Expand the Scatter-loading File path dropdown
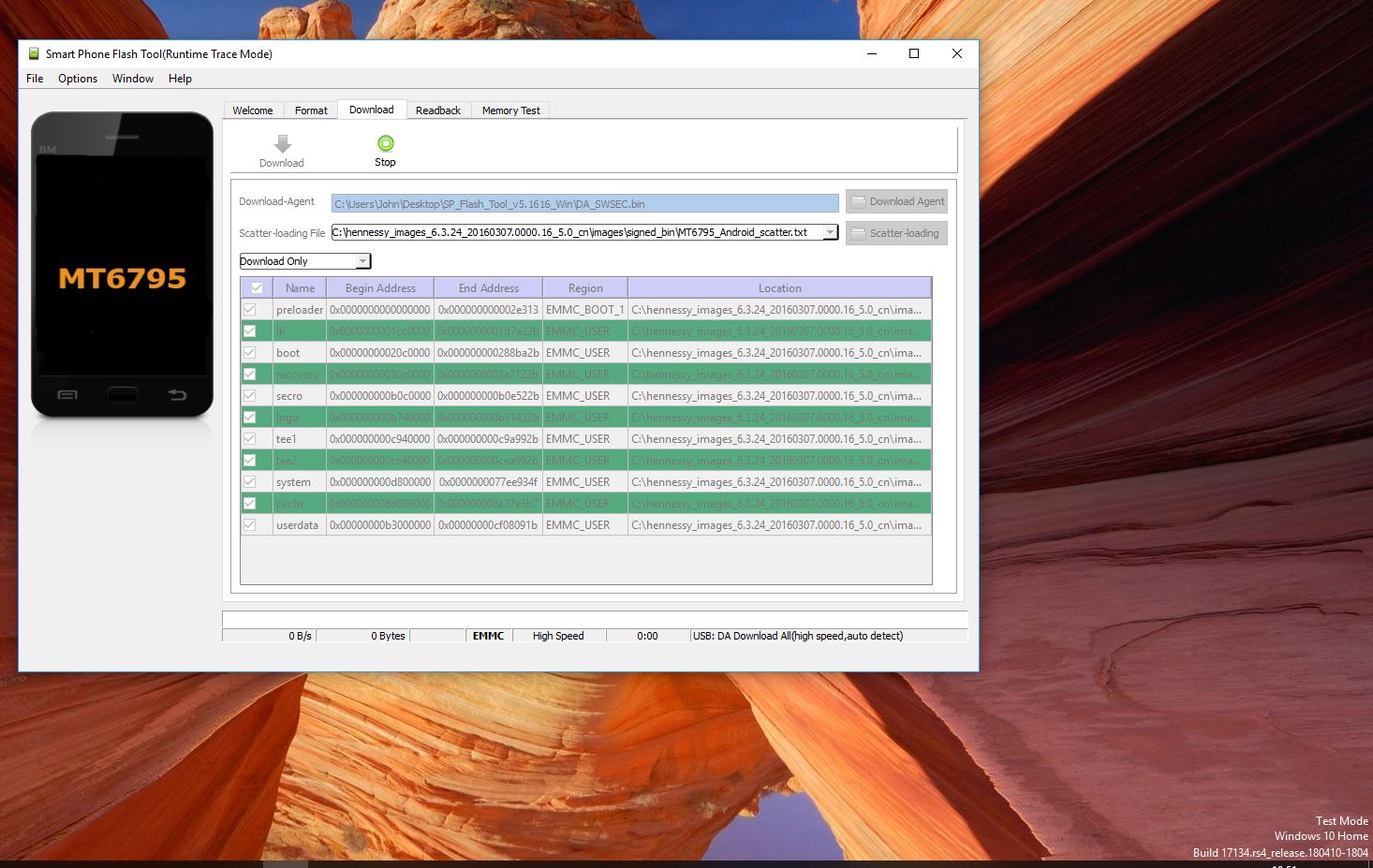Viewport: 1373px width, 868px height. [830, 232]
